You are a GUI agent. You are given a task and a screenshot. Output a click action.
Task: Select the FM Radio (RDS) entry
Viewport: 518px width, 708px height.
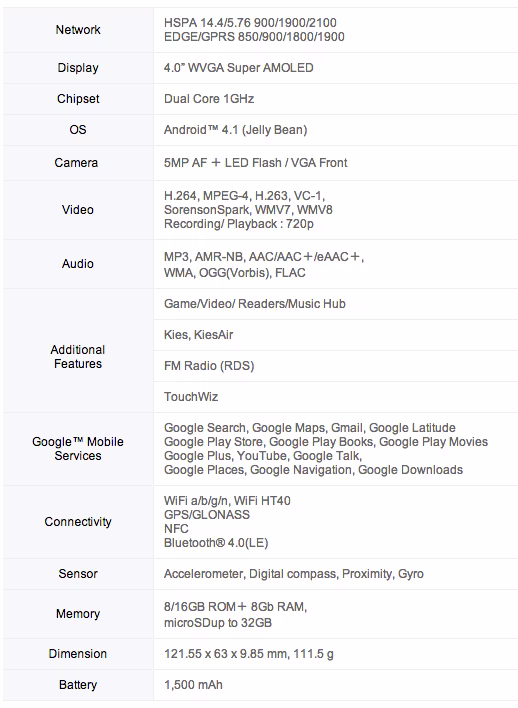[x=209, y=366]
